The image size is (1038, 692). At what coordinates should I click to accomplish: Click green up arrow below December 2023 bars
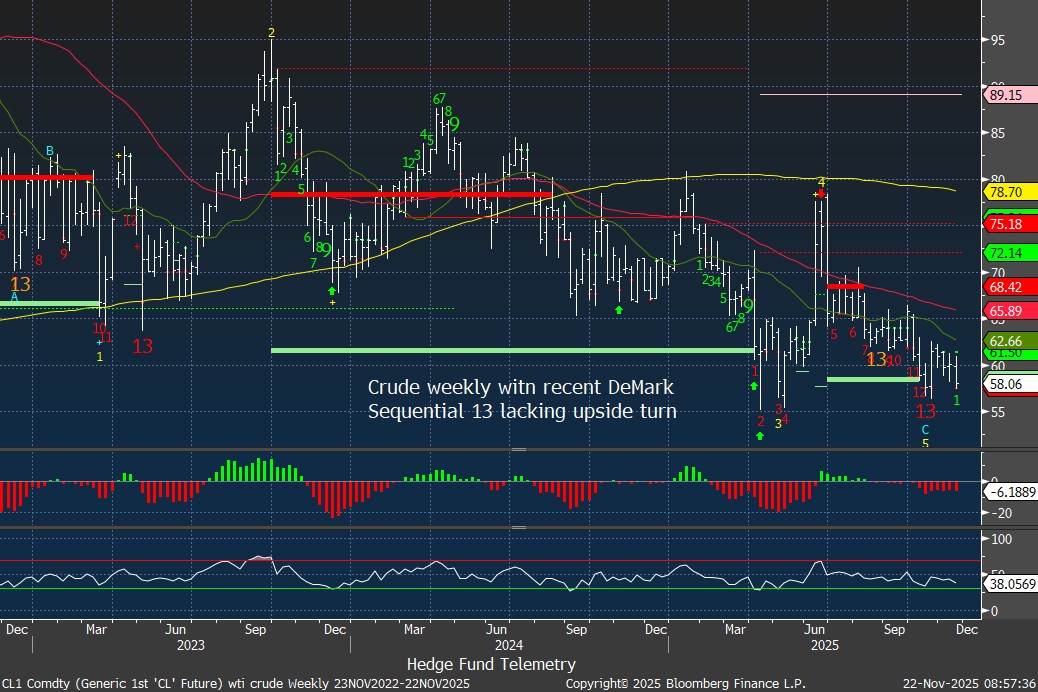coord(332,290)
